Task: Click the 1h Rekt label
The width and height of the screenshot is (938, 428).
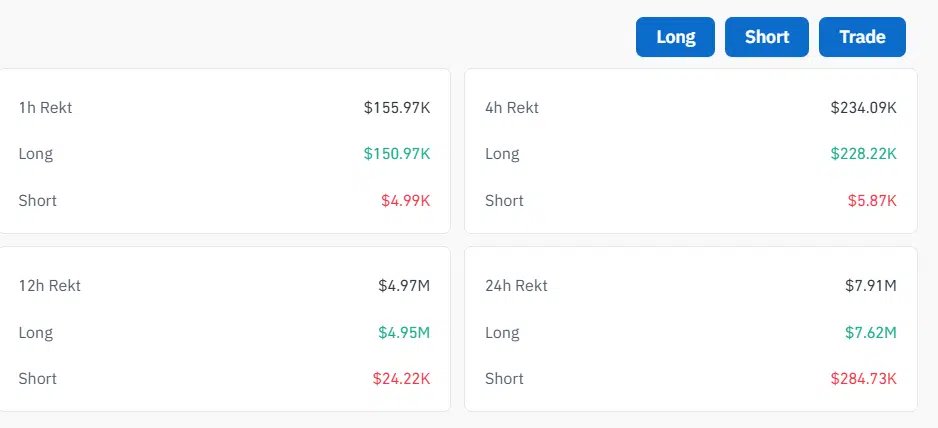Action: [45, 108]
